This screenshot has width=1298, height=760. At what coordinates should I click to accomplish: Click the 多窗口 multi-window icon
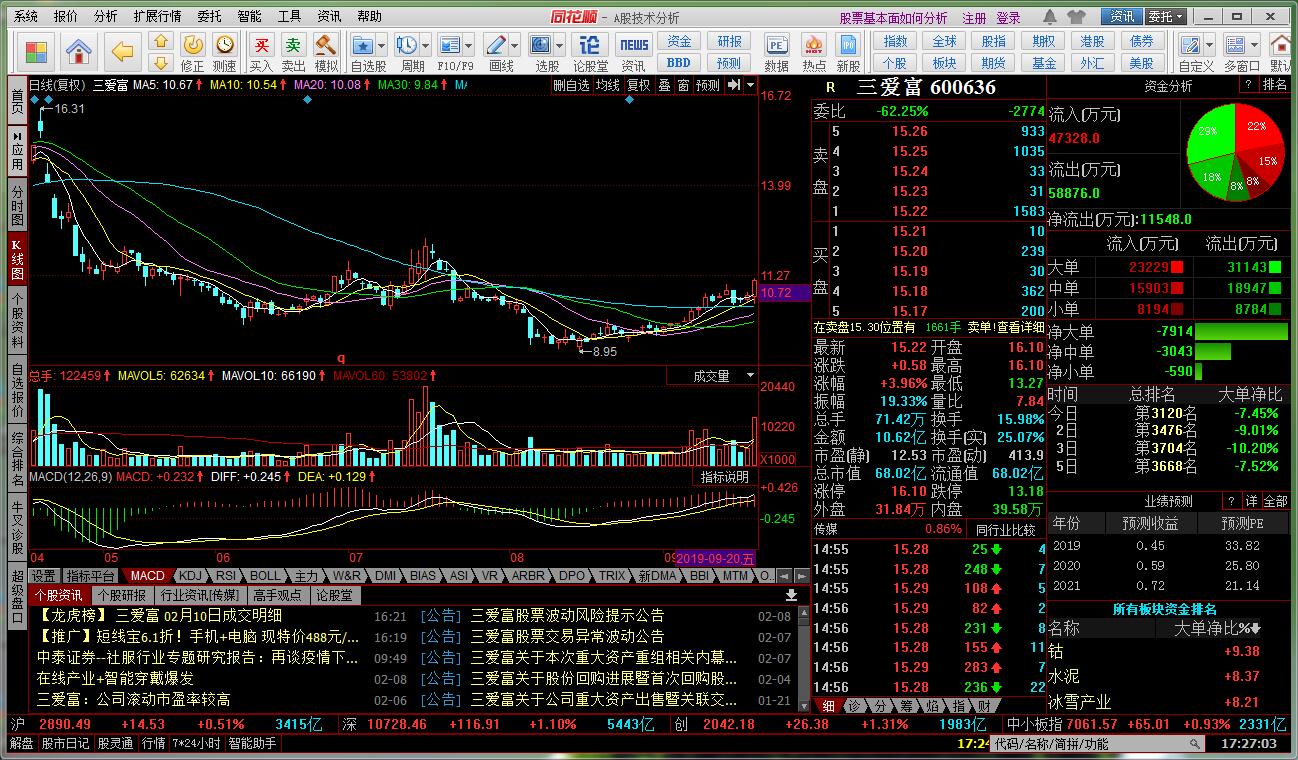(x=1236, y=45)
